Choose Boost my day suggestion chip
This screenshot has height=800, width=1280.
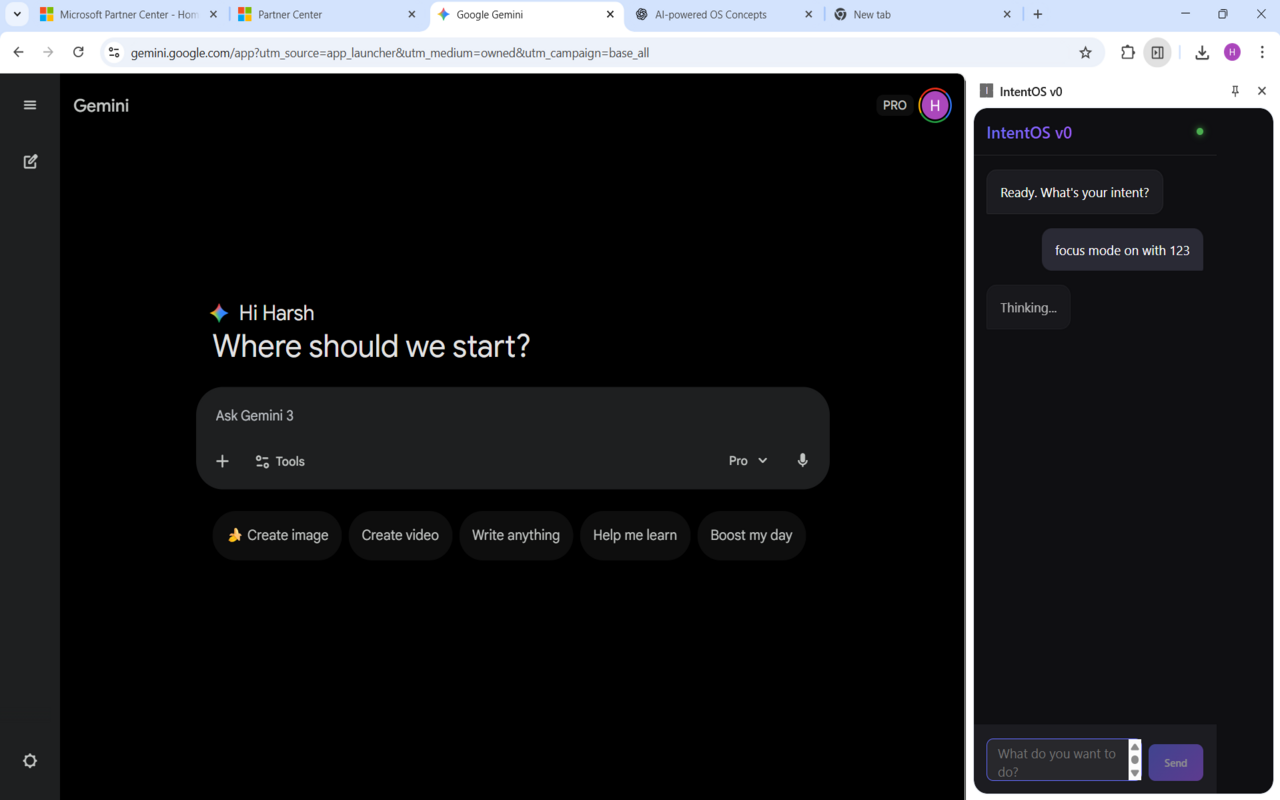point(751,535)
